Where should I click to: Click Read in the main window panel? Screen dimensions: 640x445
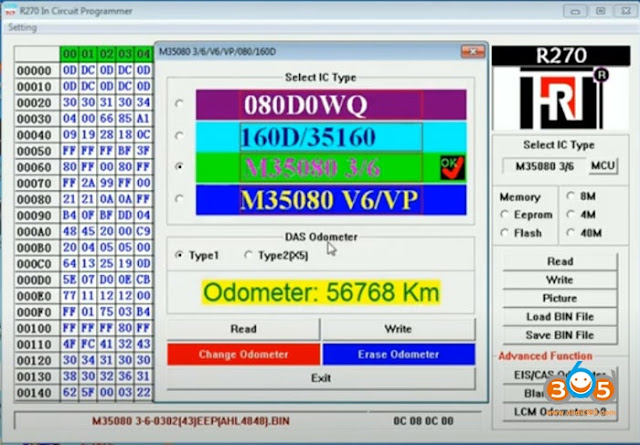click(x=560, y=261)
